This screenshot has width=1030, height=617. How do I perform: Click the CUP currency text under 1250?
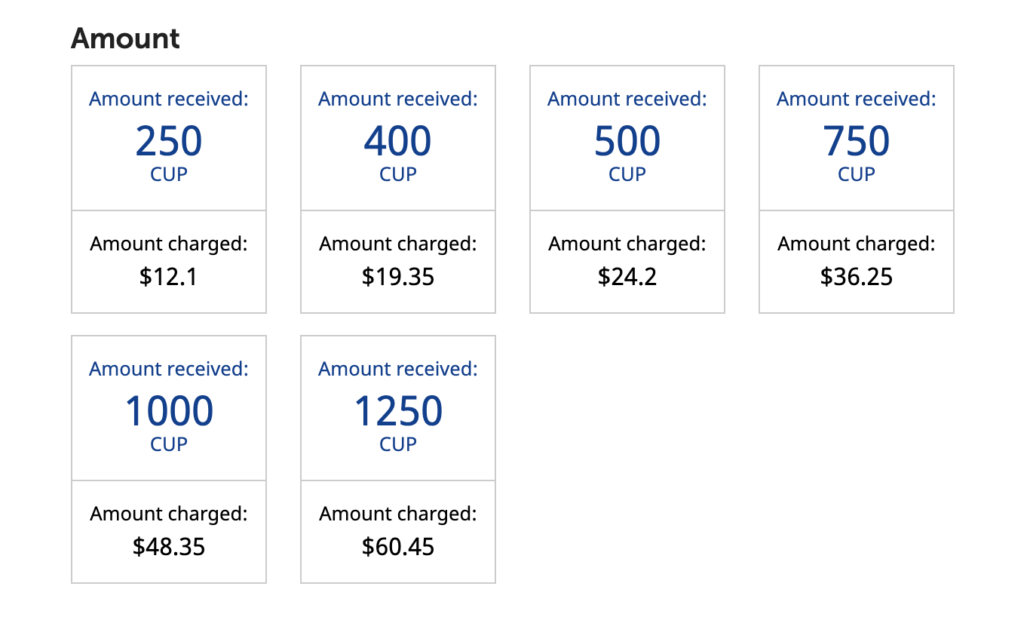click(398, 444)
